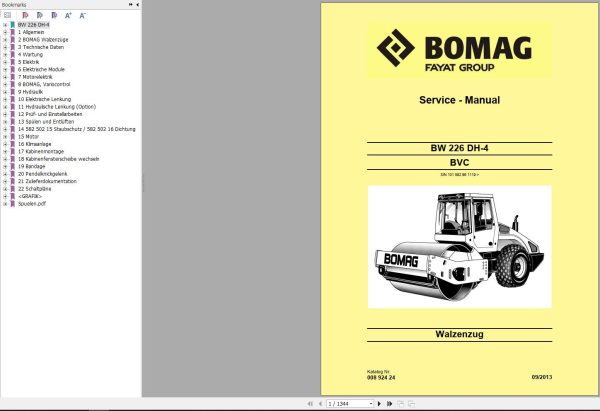600x411 pixels.
Task: Expand the 22 Schaltpläne bookmark node
Action: 5,189
